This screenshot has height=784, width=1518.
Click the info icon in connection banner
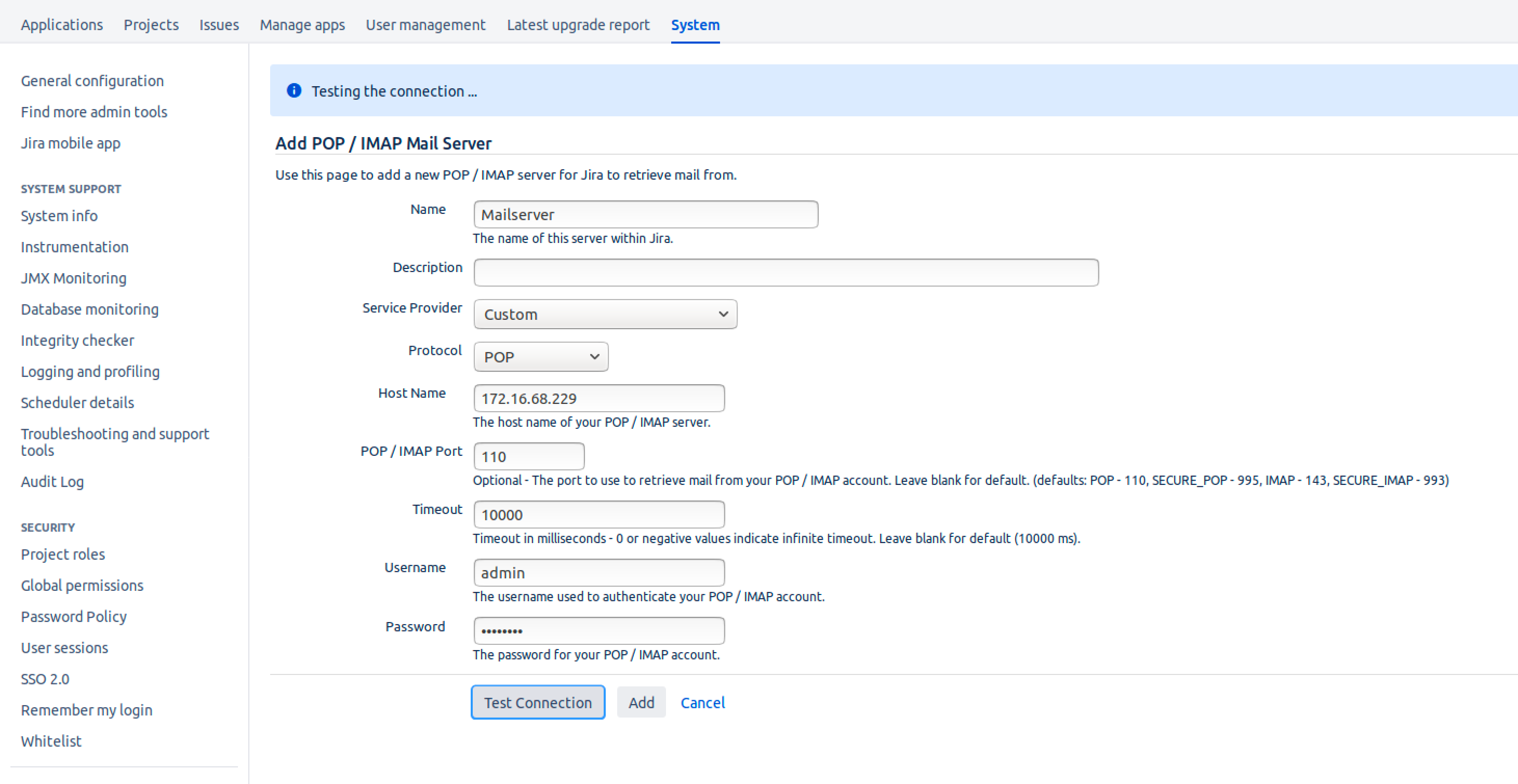[x=294, y=91]
